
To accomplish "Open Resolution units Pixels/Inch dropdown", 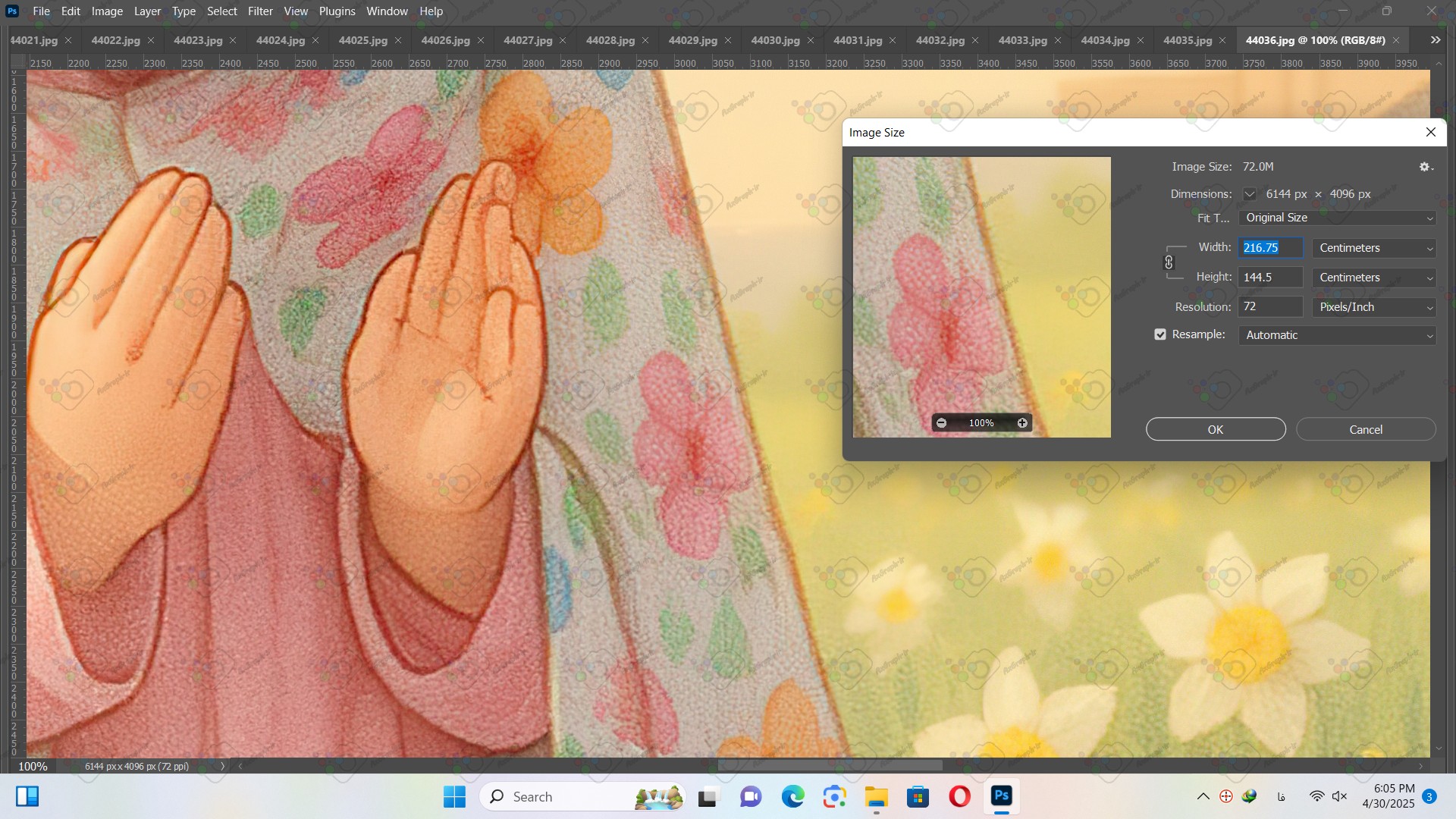I will pyautogui.click(x=1374, y=307).
